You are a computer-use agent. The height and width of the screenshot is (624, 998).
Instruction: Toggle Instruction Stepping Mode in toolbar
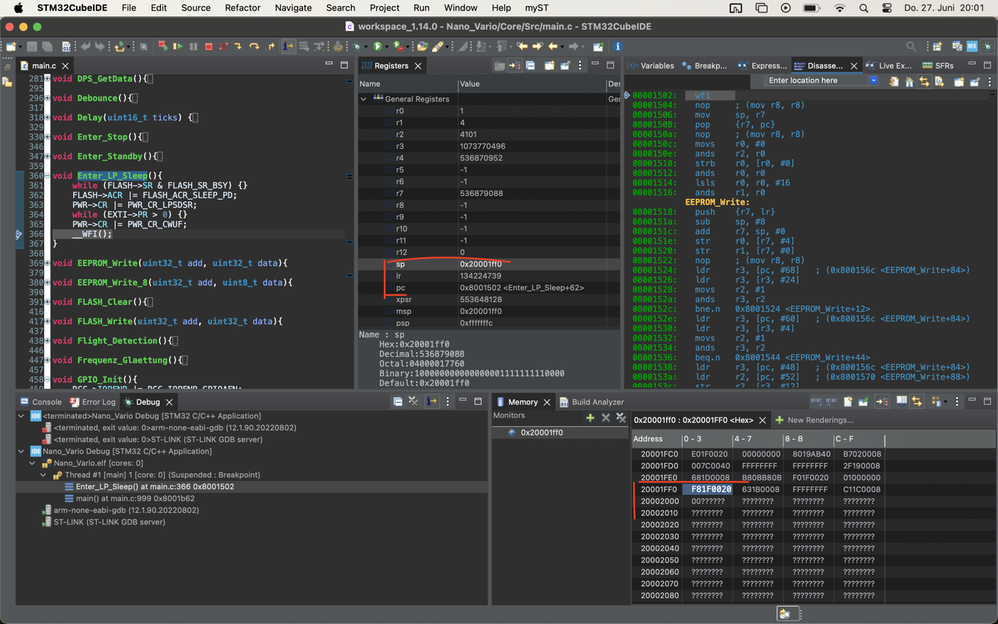click(x=288, y=46)
